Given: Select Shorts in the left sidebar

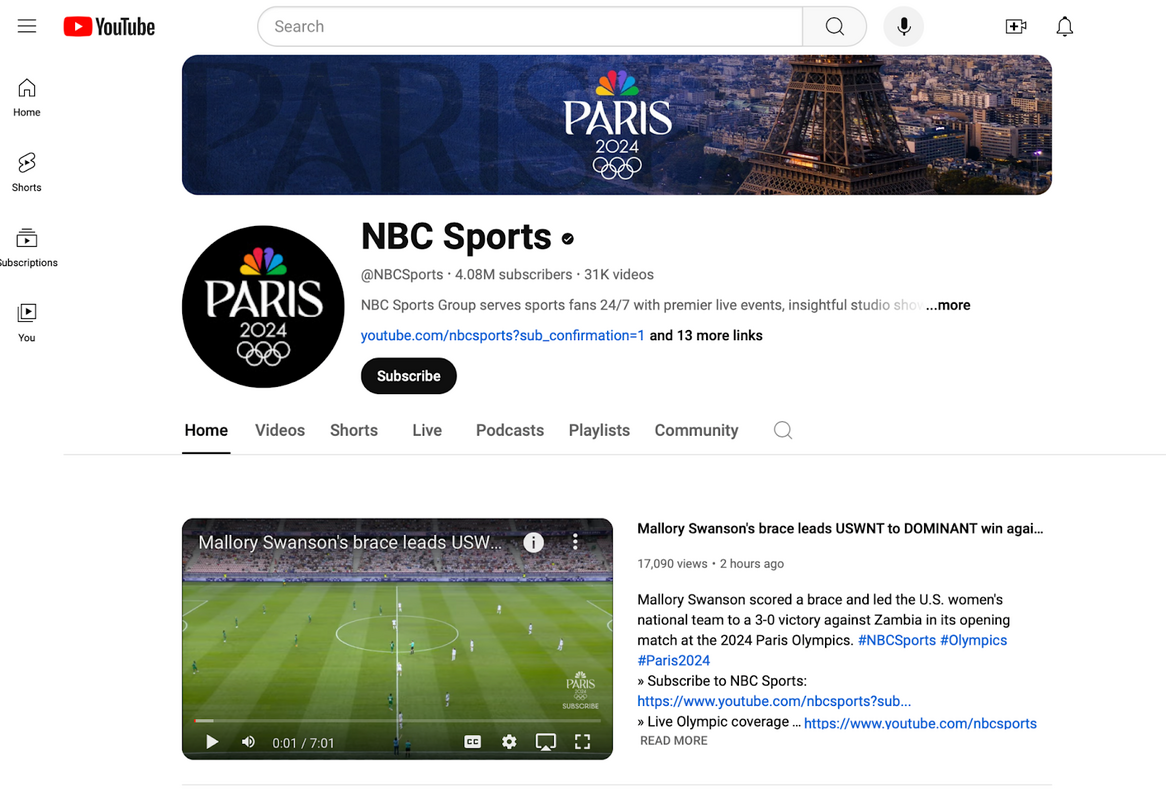Looking at the screenshot, I should coord(26,170).
